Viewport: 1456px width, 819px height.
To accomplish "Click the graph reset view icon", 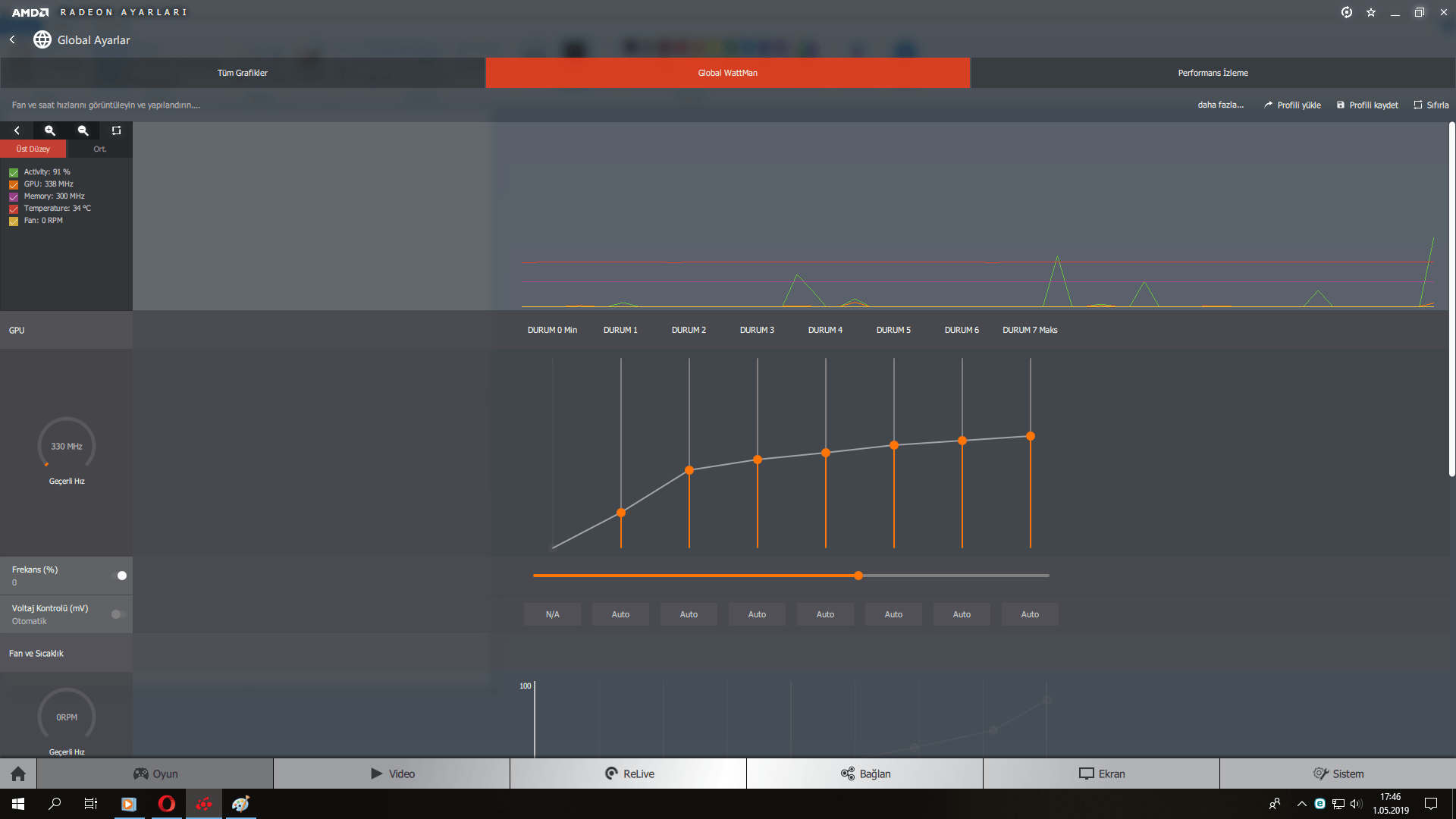I will pos(116,130).
